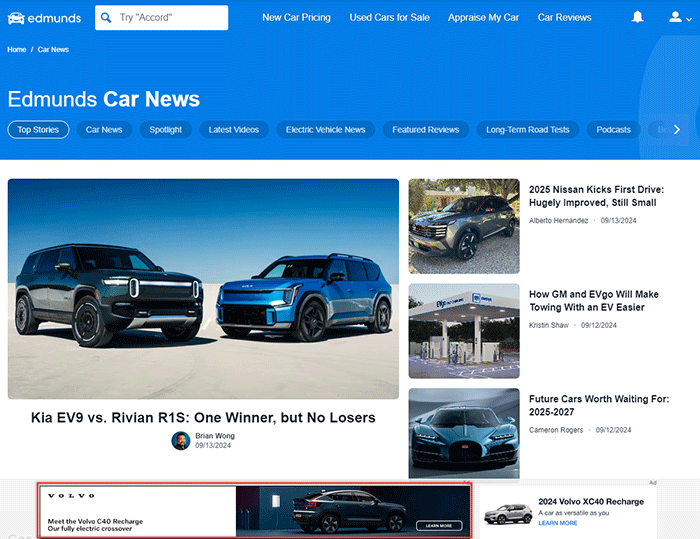The height and width of the screenshot is (539, 700).
Task: Click author Kristin Shaw
Action: tap(549, 325)
